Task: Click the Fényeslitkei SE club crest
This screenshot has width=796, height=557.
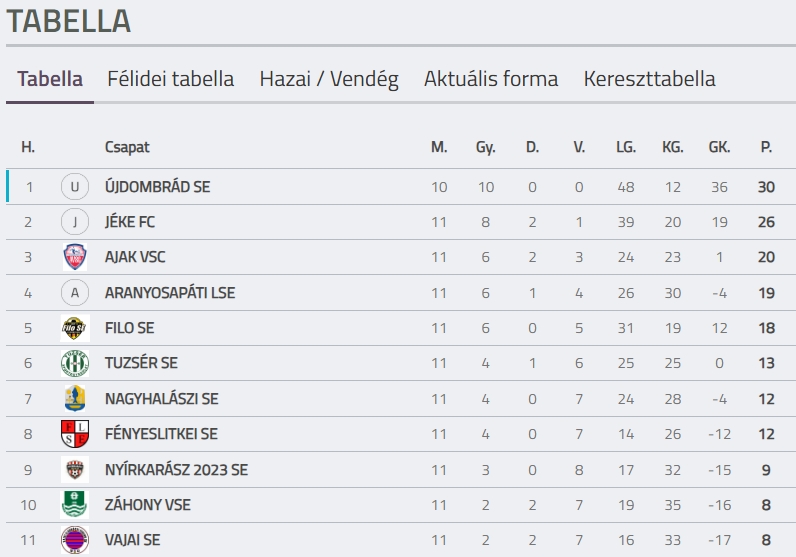Action: click(x=75, y=434)
